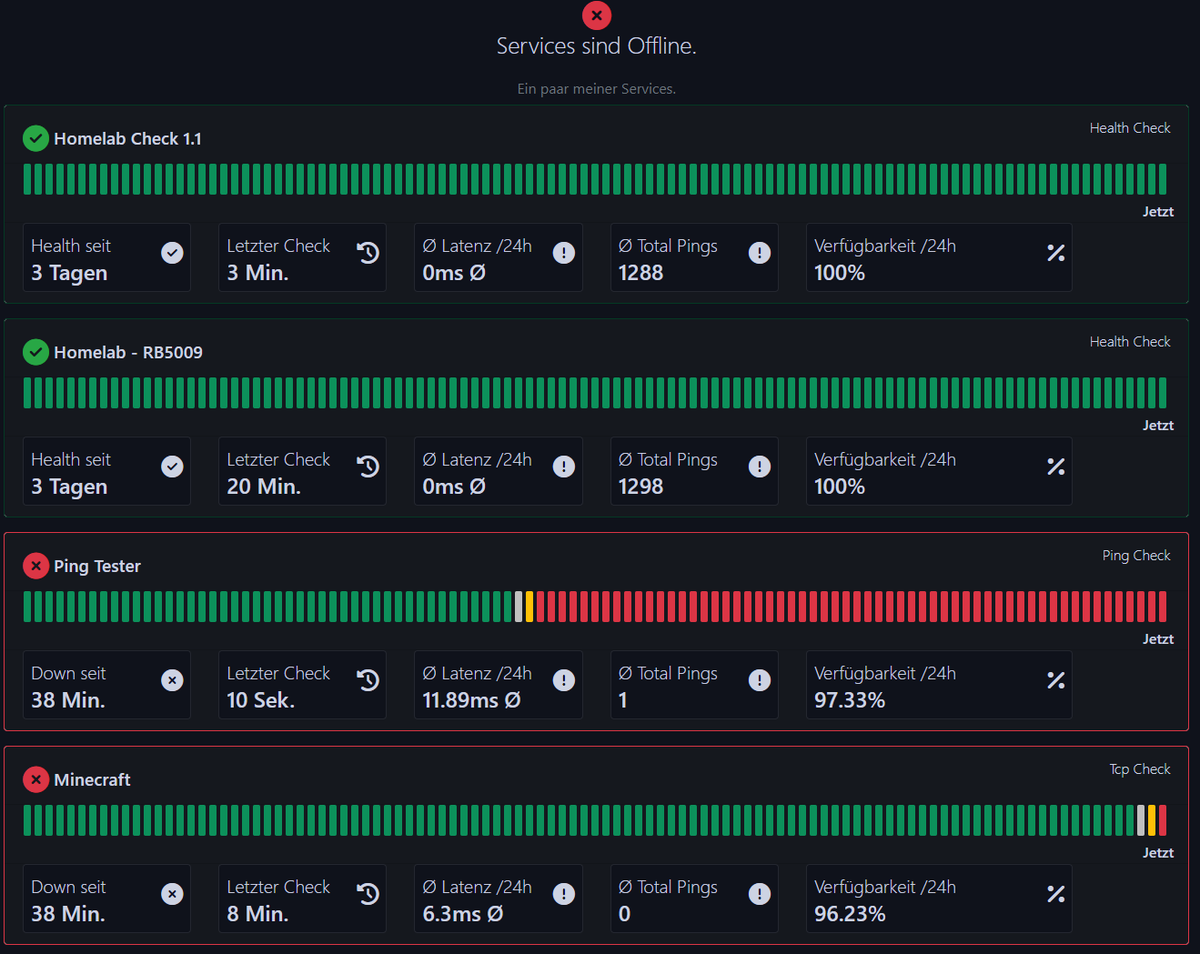
Task: Click the yellow bar in Minecraft timeline
Action: pos(1152,820)
